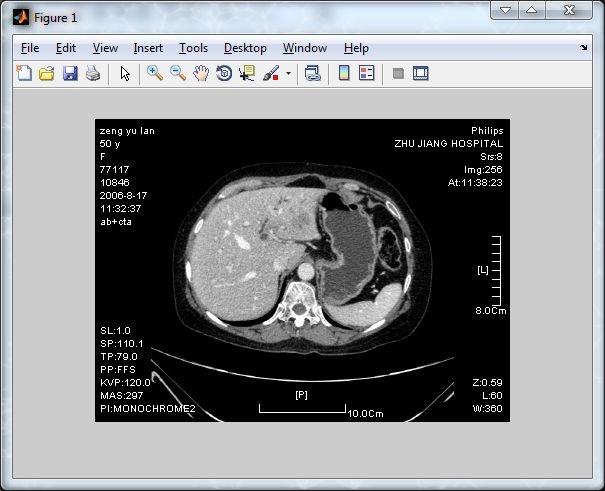Screen dimensions: 605x491
Task: Open the Edit menu
Action: click(66, 48)
